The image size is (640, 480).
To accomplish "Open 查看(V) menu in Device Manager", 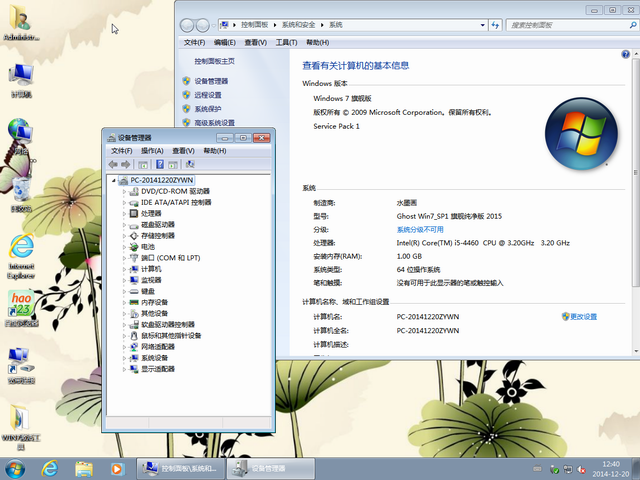I will click(183, 151).
